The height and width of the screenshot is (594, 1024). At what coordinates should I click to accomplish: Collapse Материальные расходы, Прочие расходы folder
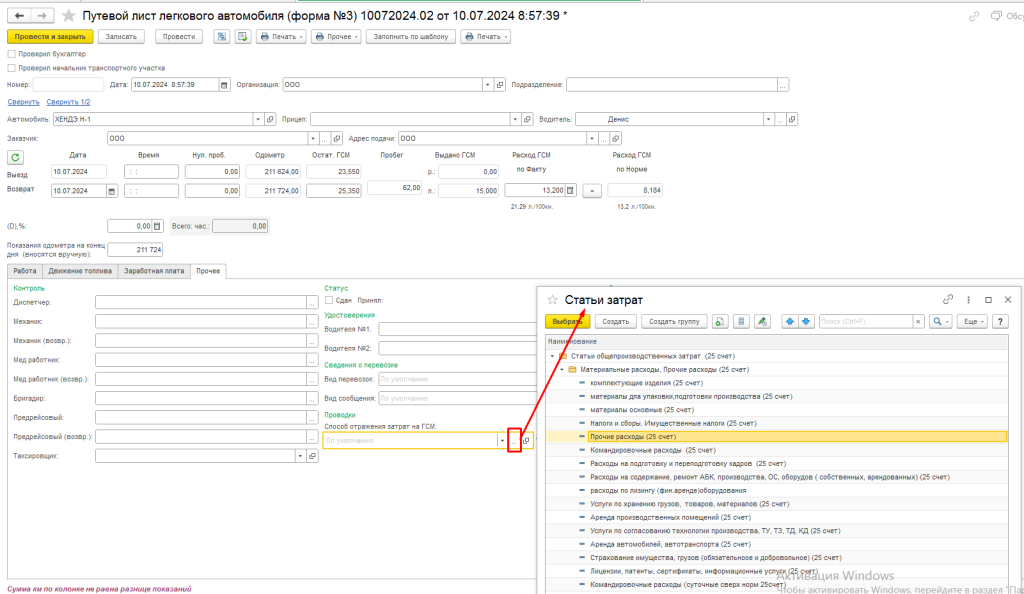click(562, 369)
